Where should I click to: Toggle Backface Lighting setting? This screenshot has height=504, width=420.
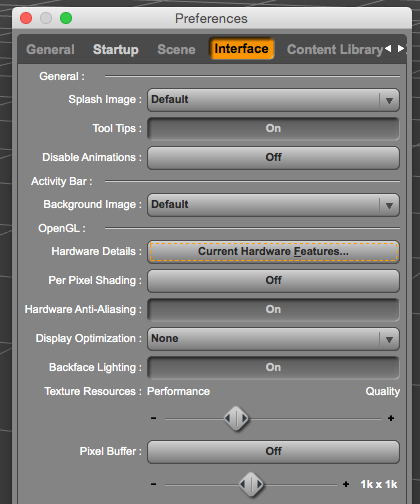[273, 368]
